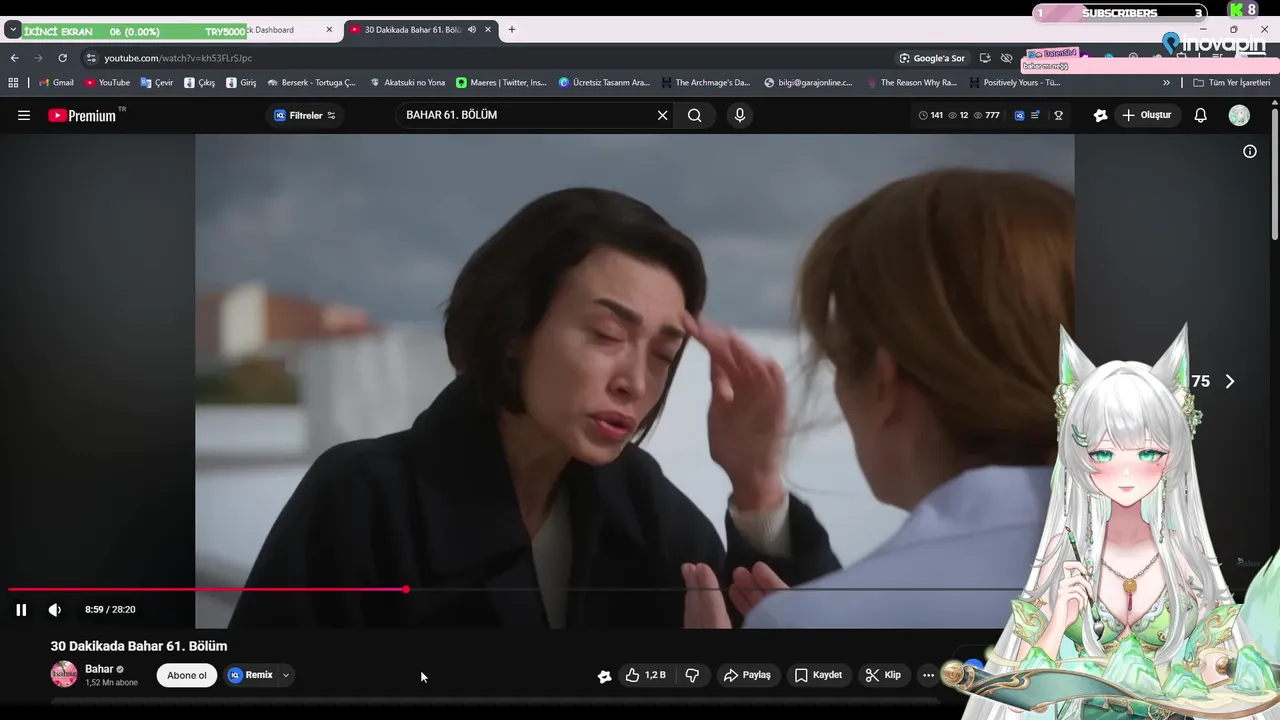Mute the tab via its speaker icon
Viewport: 1280px width, 720px height.
472,30
